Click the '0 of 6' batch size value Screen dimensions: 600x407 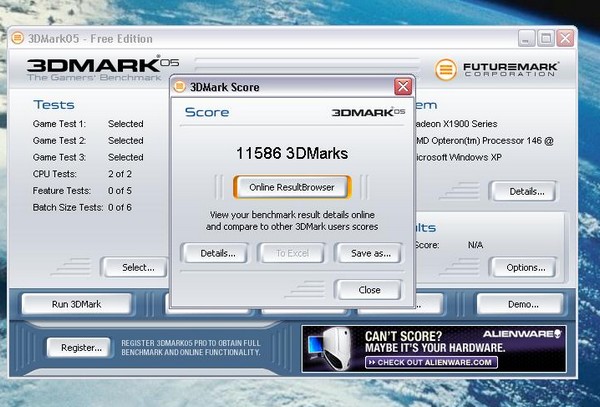coord(120,207)
